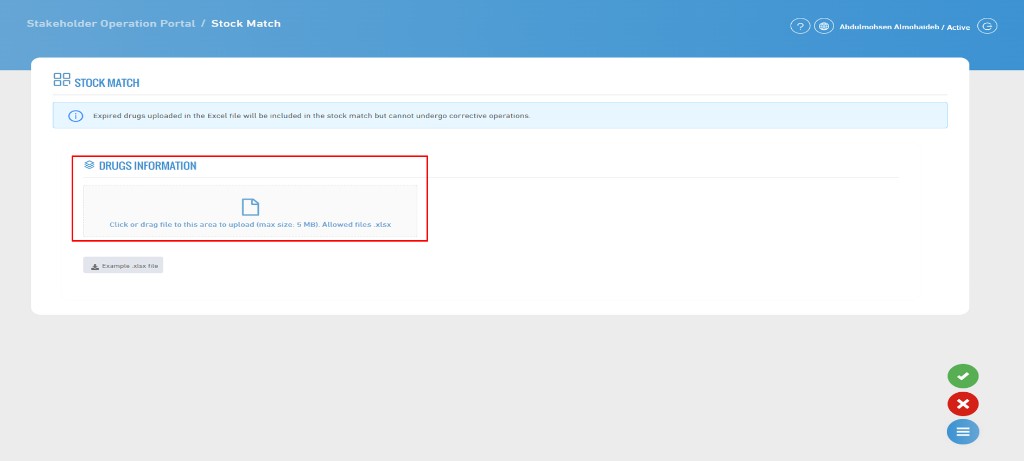Click the expired drugs notice message

(x=311, y=116)
